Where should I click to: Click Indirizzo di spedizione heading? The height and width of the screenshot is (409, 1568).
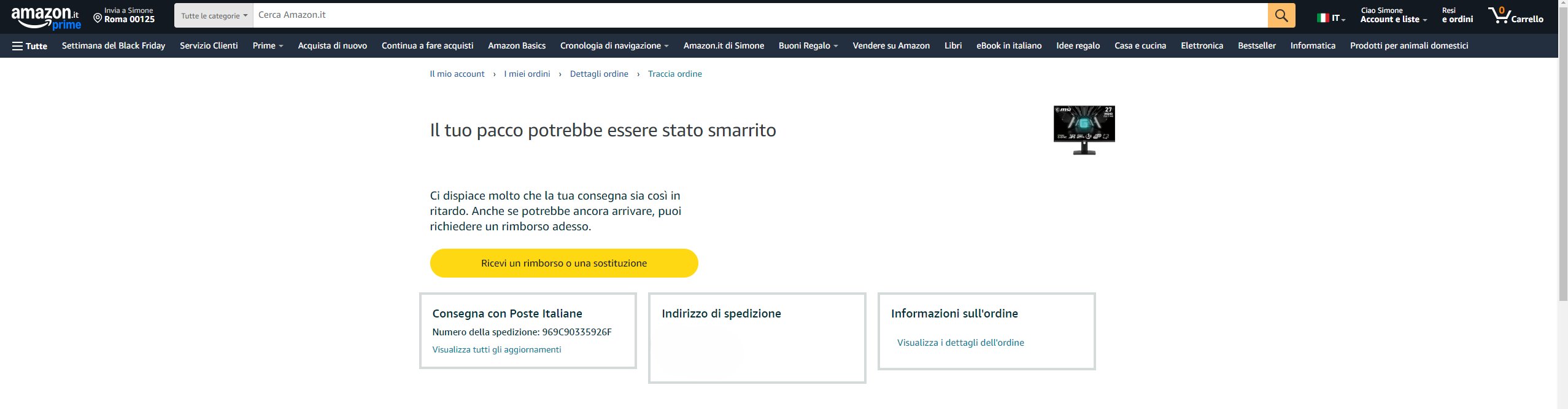tap(721, 313)
